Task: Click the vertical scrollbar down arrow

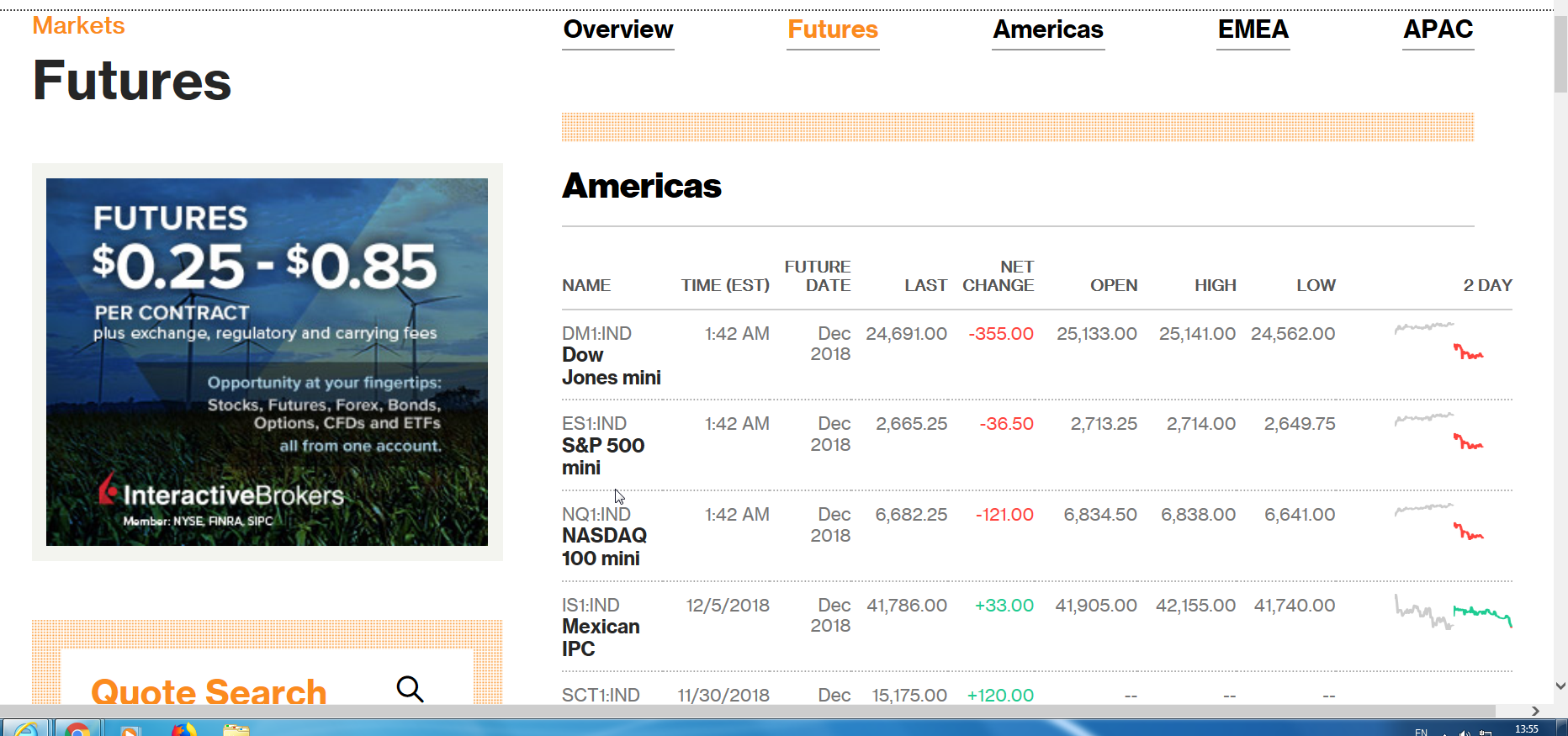Action: tap(1560, 686)
